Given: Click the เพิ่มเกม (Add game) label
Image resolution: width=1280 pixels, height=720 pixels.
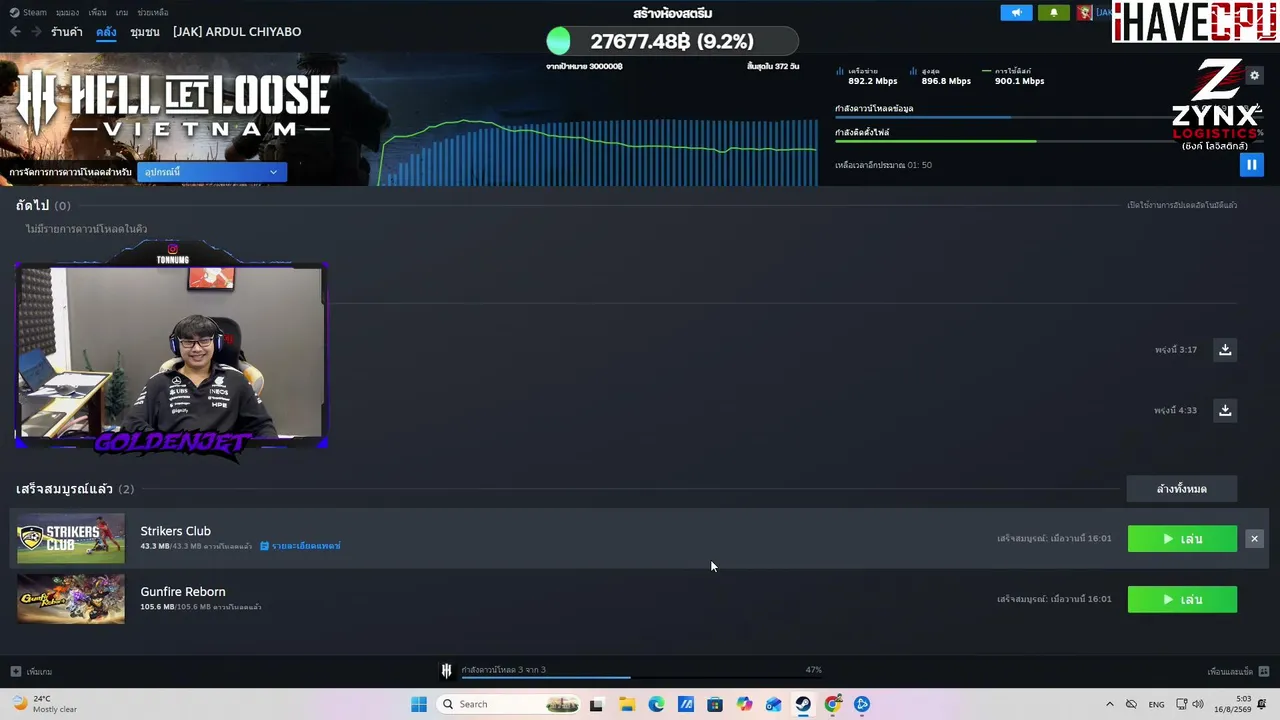Looking at the screenshot, I should 39,671.
